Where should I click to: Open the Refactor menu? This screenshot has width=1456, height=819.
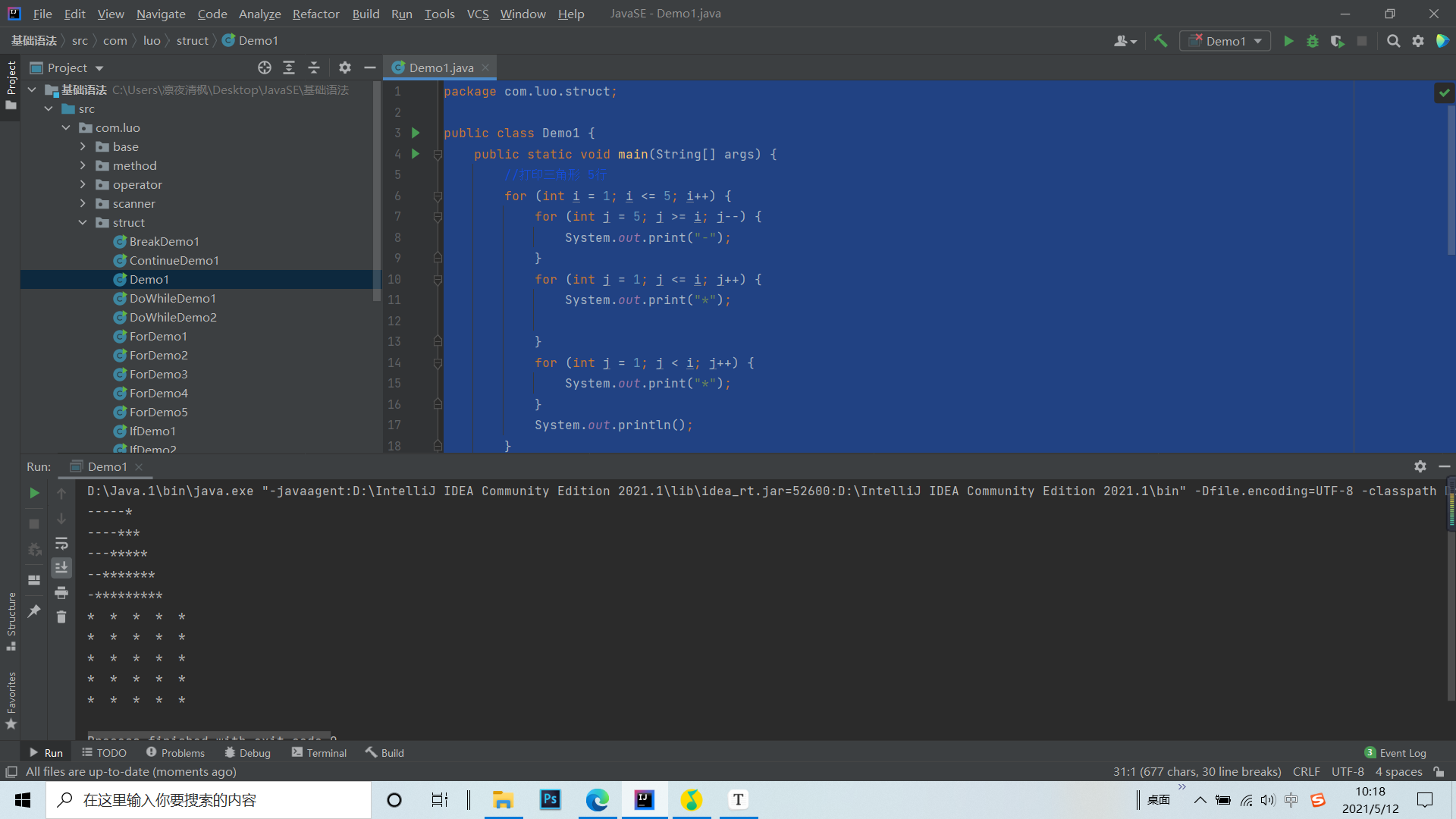pos(315,14)
